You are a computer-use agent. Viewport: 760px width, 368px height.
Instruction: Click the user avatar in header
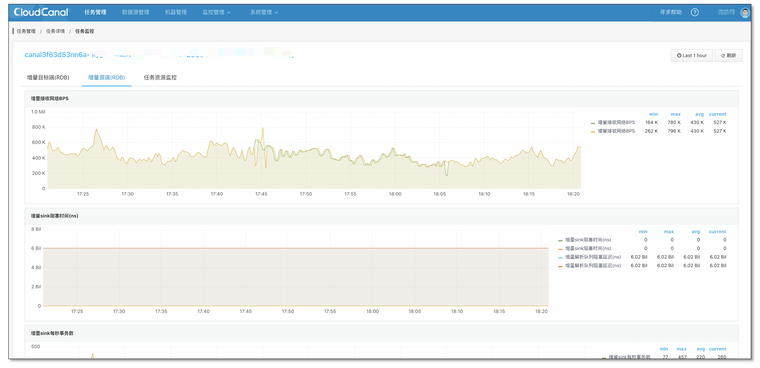[x=745, y=13]
